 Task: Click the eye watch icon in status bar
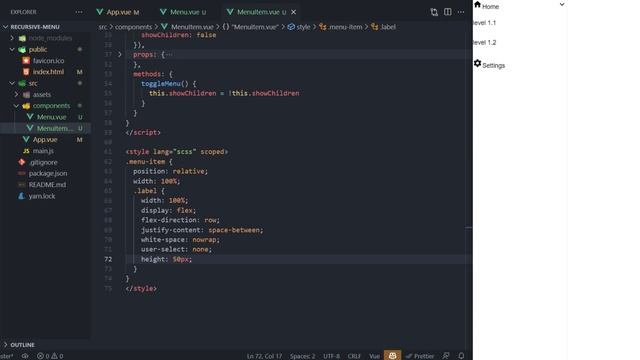coord(25,356)
